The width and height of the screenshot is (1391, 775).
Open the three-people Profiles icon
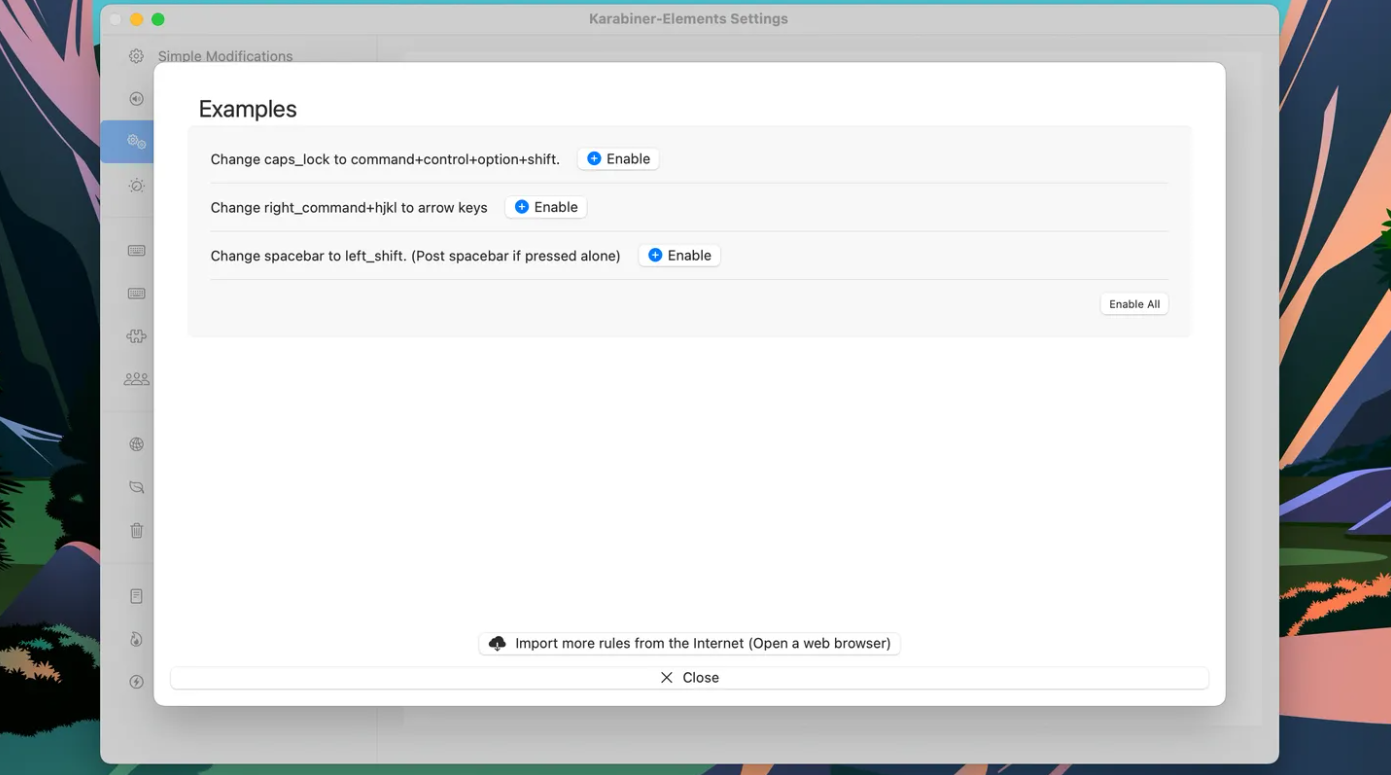point(136,380)
